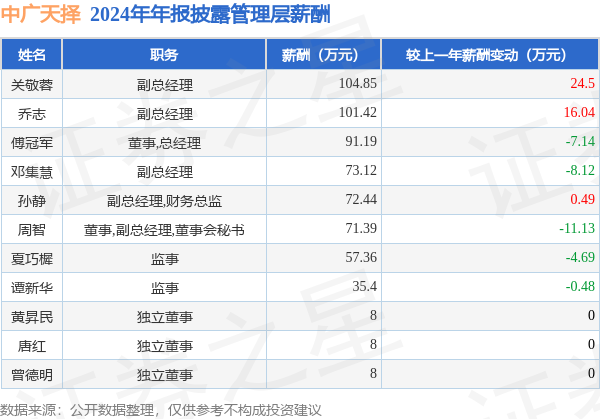
Task: Click the red change value 24.5
Action: pos(582,83)
